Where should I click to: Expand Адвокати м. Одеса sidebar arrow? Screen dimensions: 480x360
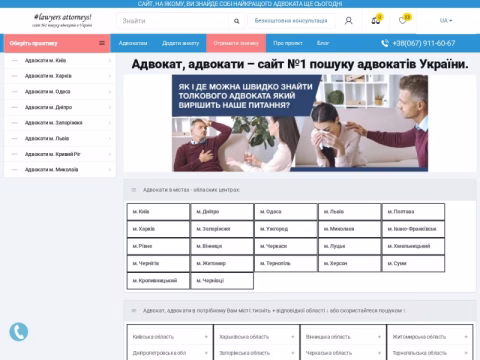click(110, 92)
